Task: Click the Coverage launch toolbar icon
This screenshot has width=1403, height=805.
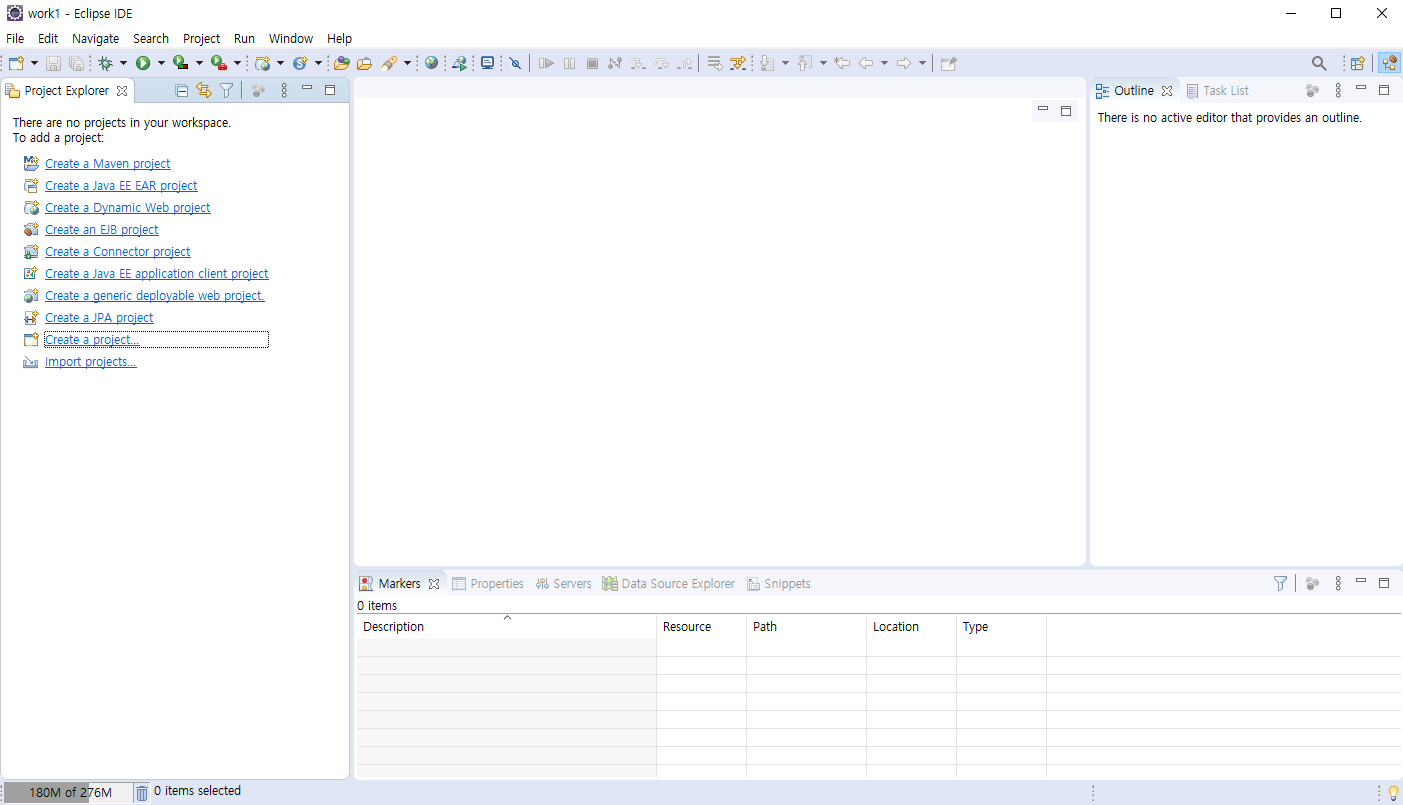Action: point(181,63)
